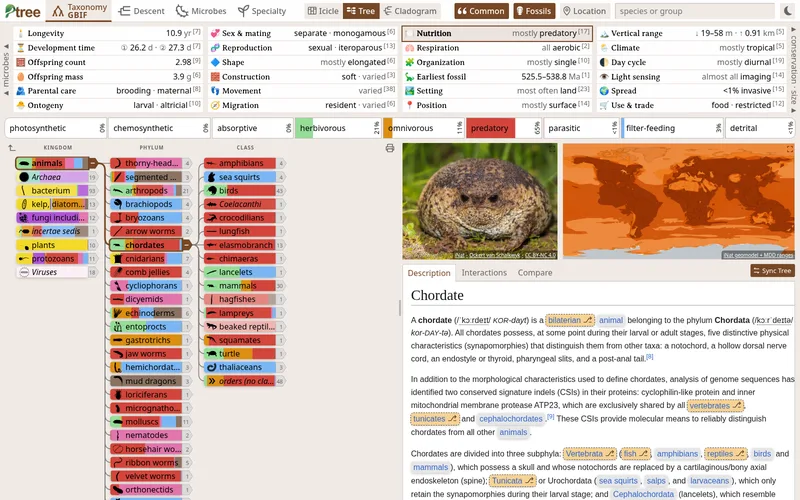Switch to the Compare tab

tap(535, 272)
